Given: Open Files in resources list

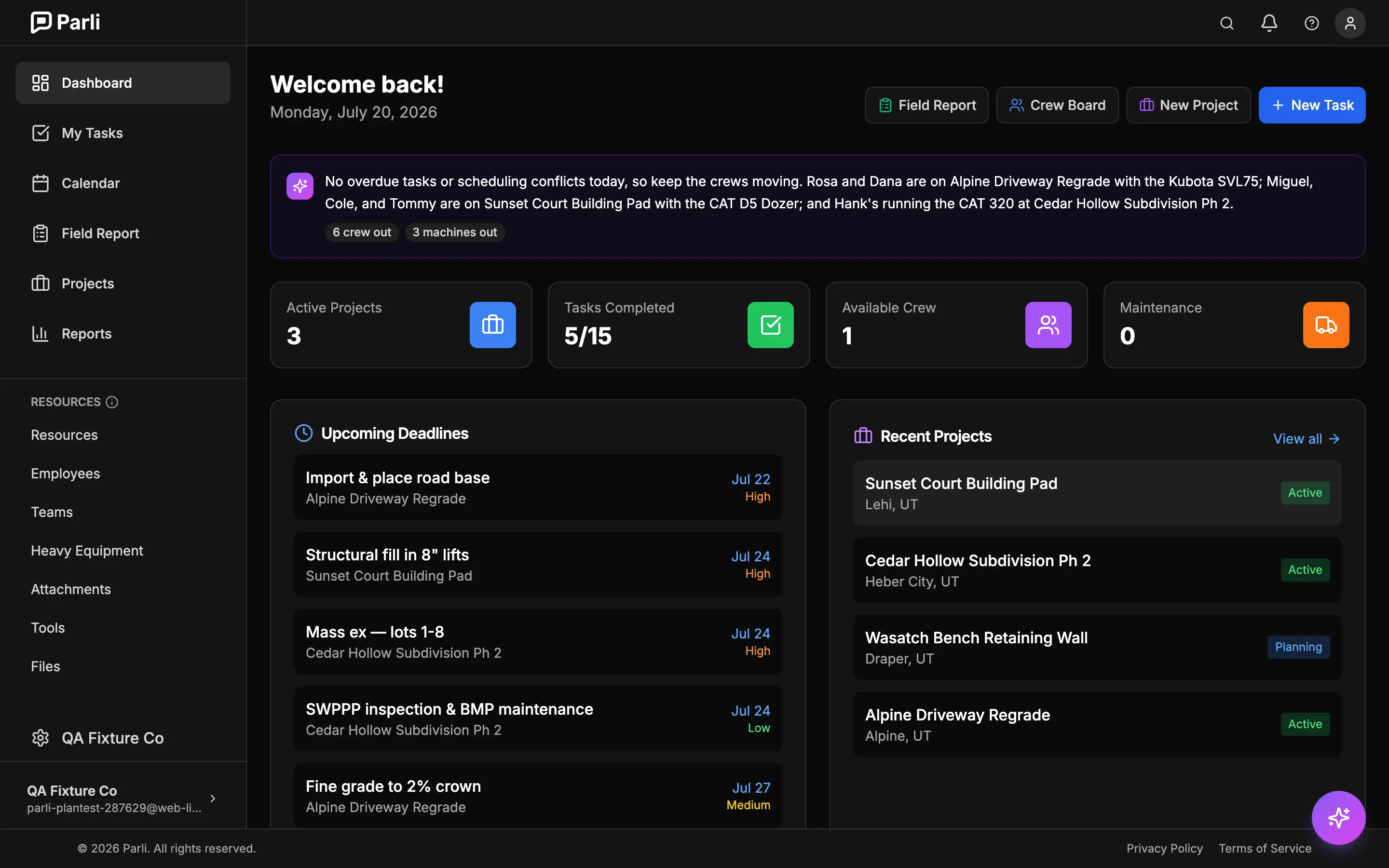Looking at the screenshot, I should (45, 666).
